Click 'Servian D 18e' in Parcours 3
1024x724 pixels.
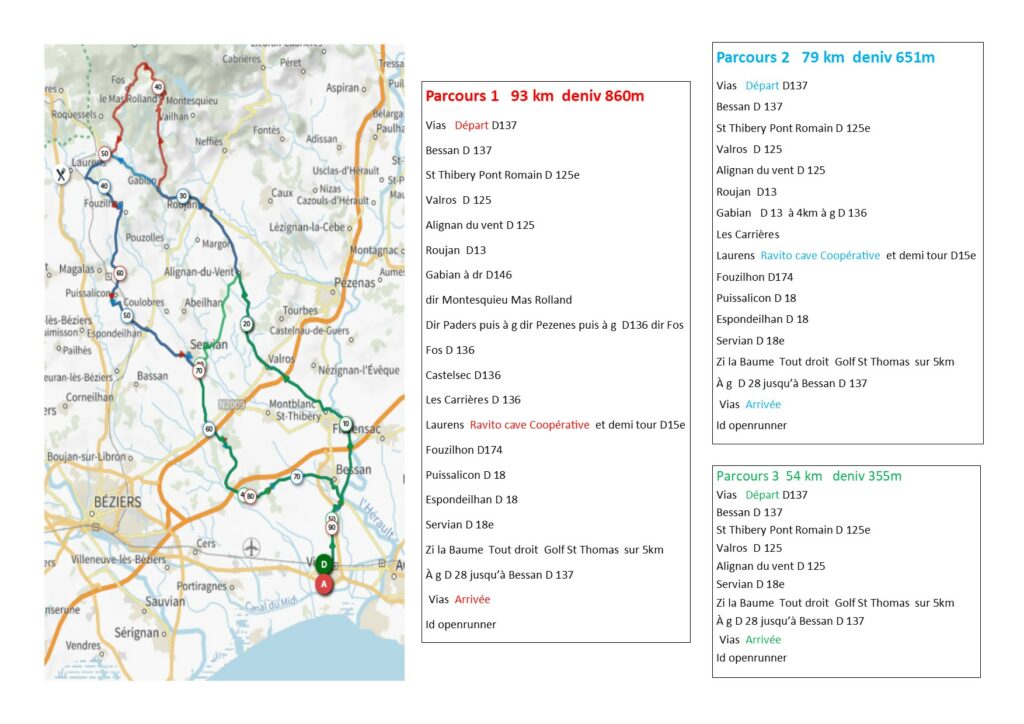pyautogui.click(x=750, y=584)
